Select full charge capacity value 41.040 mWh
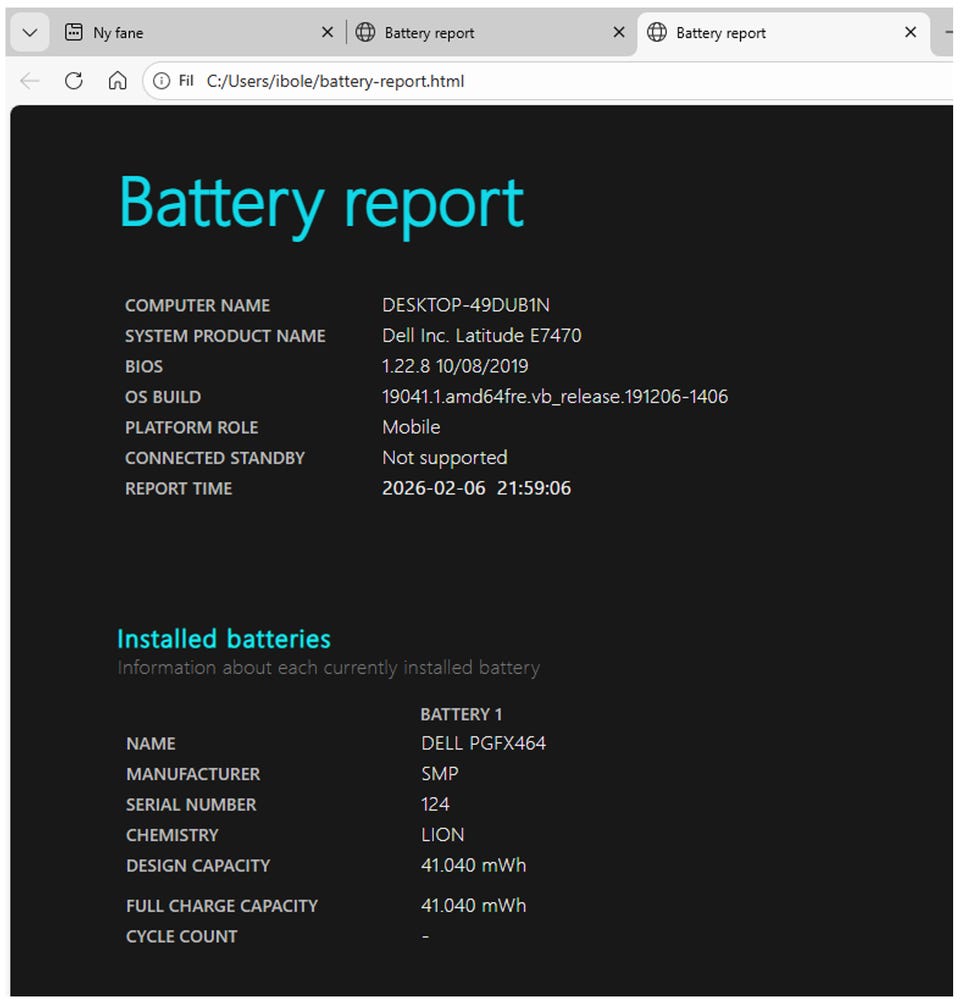This screenshot has height=1004, width=960. tap(473, 906)
